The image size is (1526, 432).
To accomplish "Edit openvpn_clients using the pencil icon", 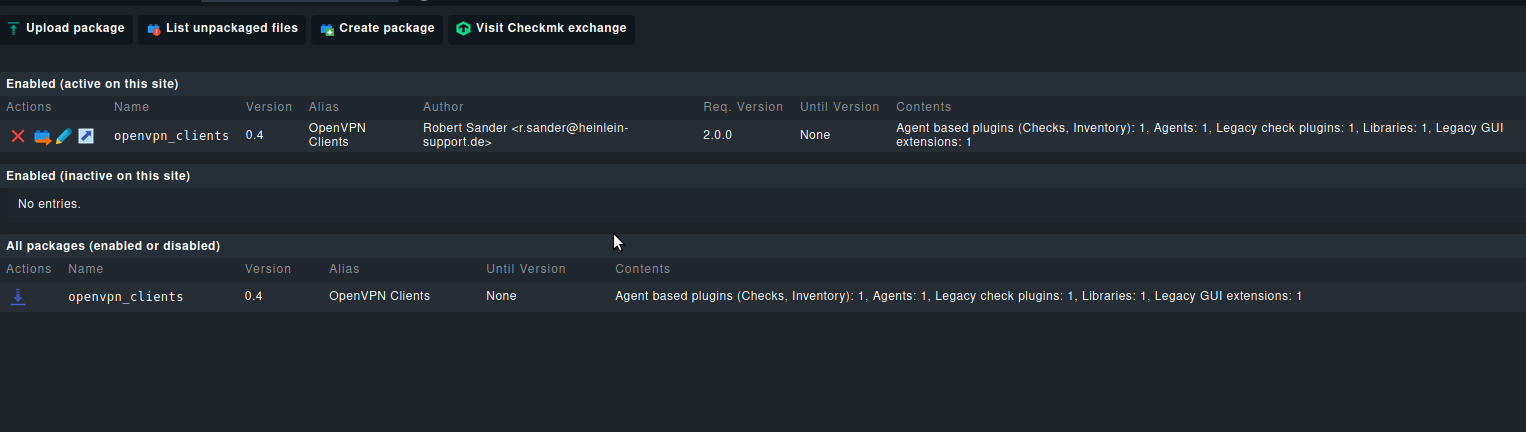I will click(x=64, y=136).
